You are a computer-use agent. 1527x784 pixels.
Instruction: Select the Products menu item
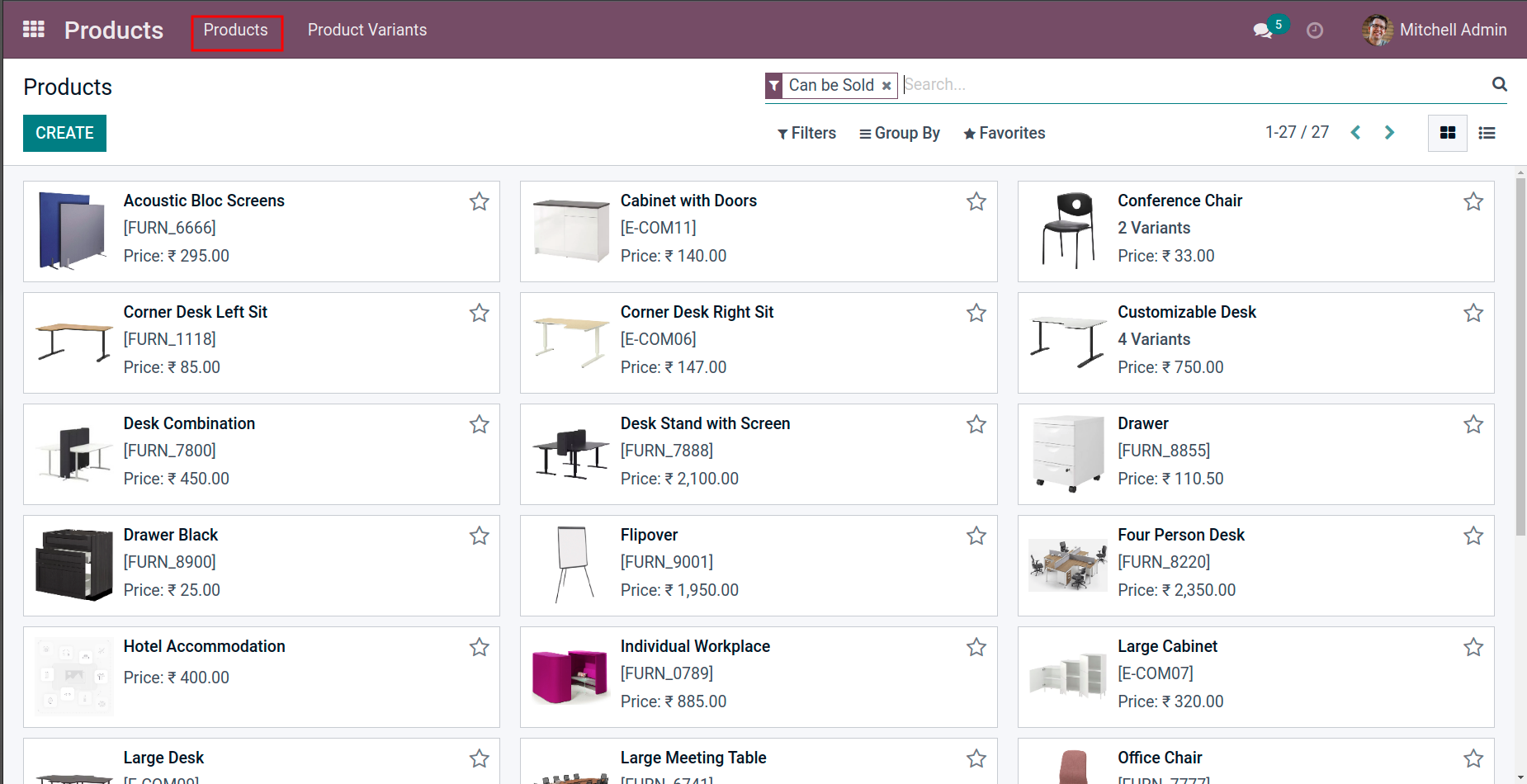[236, 30]
